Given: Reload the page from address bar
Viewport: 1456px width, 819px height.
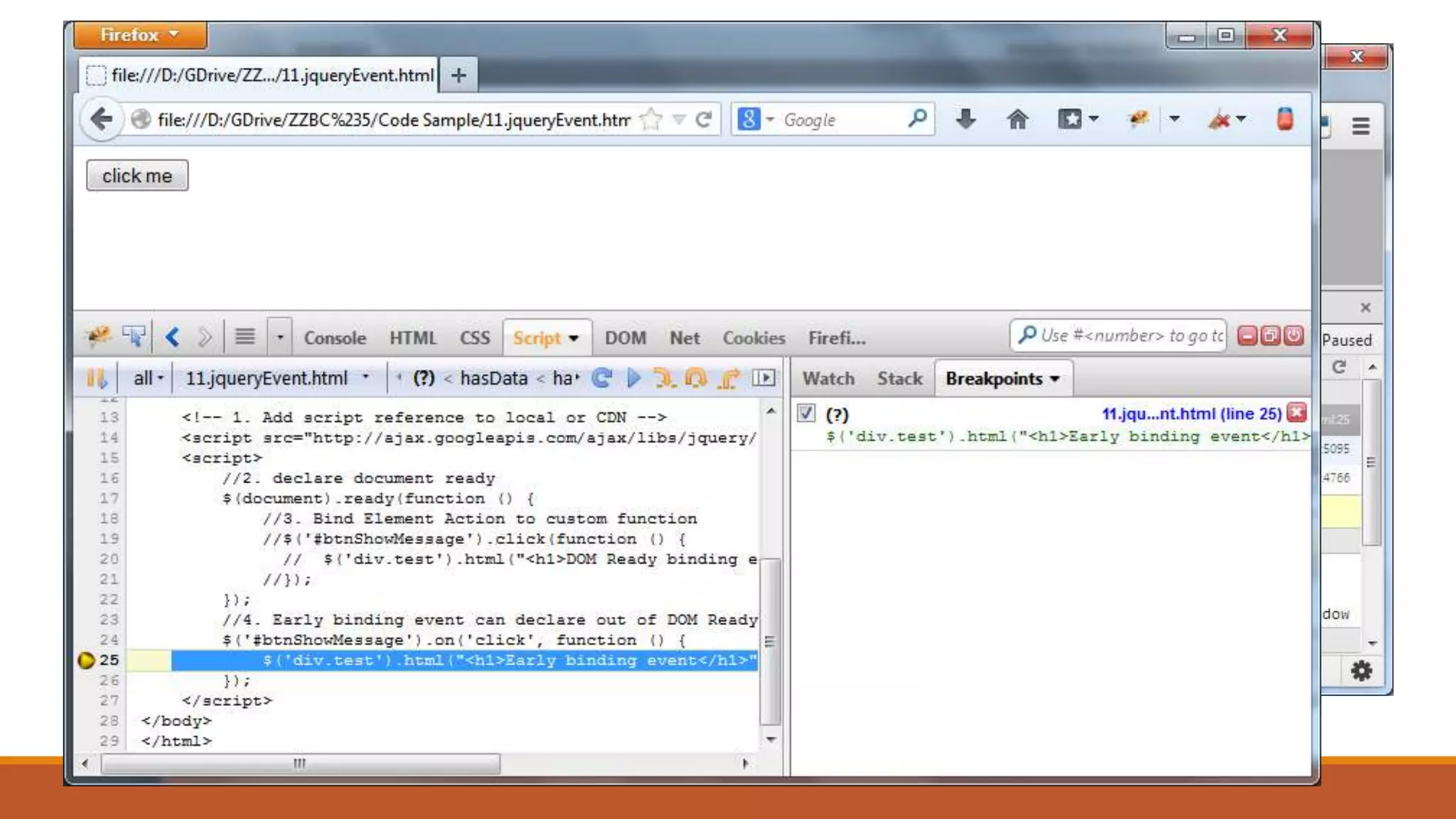Looking at the screenshot, I should click(x=704, y=119).
